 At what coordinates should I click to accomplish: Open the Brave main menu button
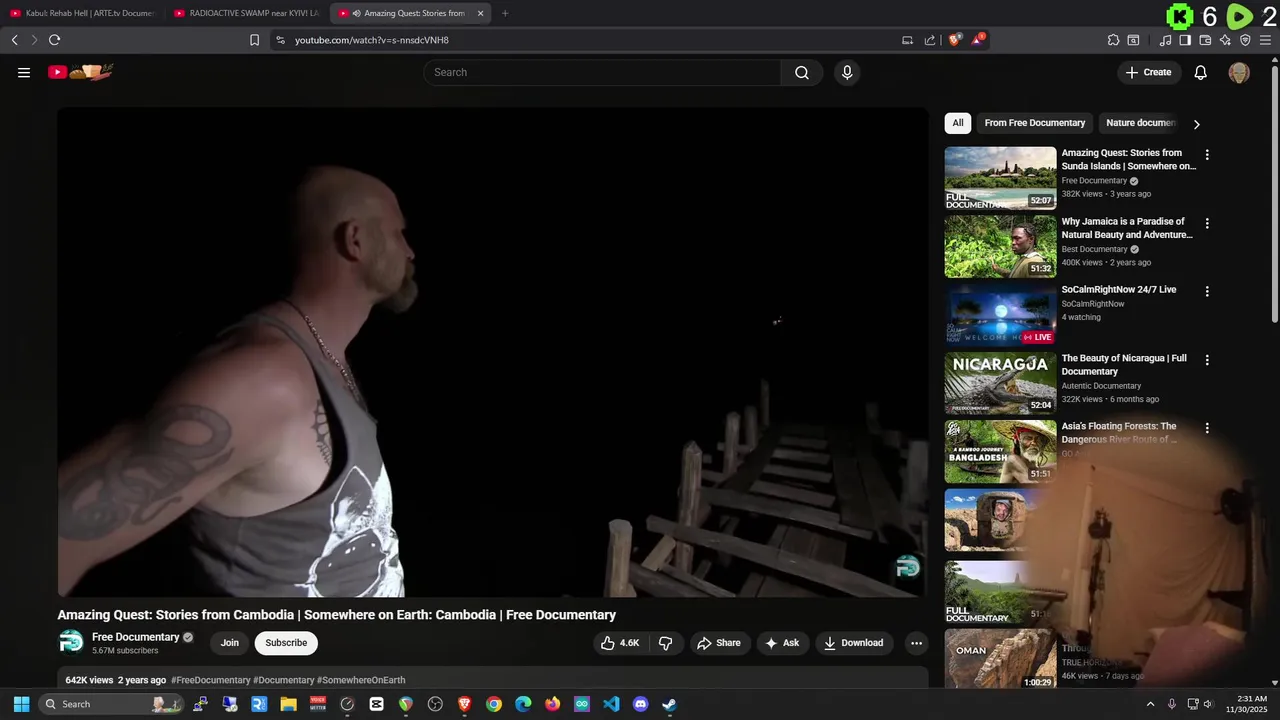click(x=1264, y=40)
